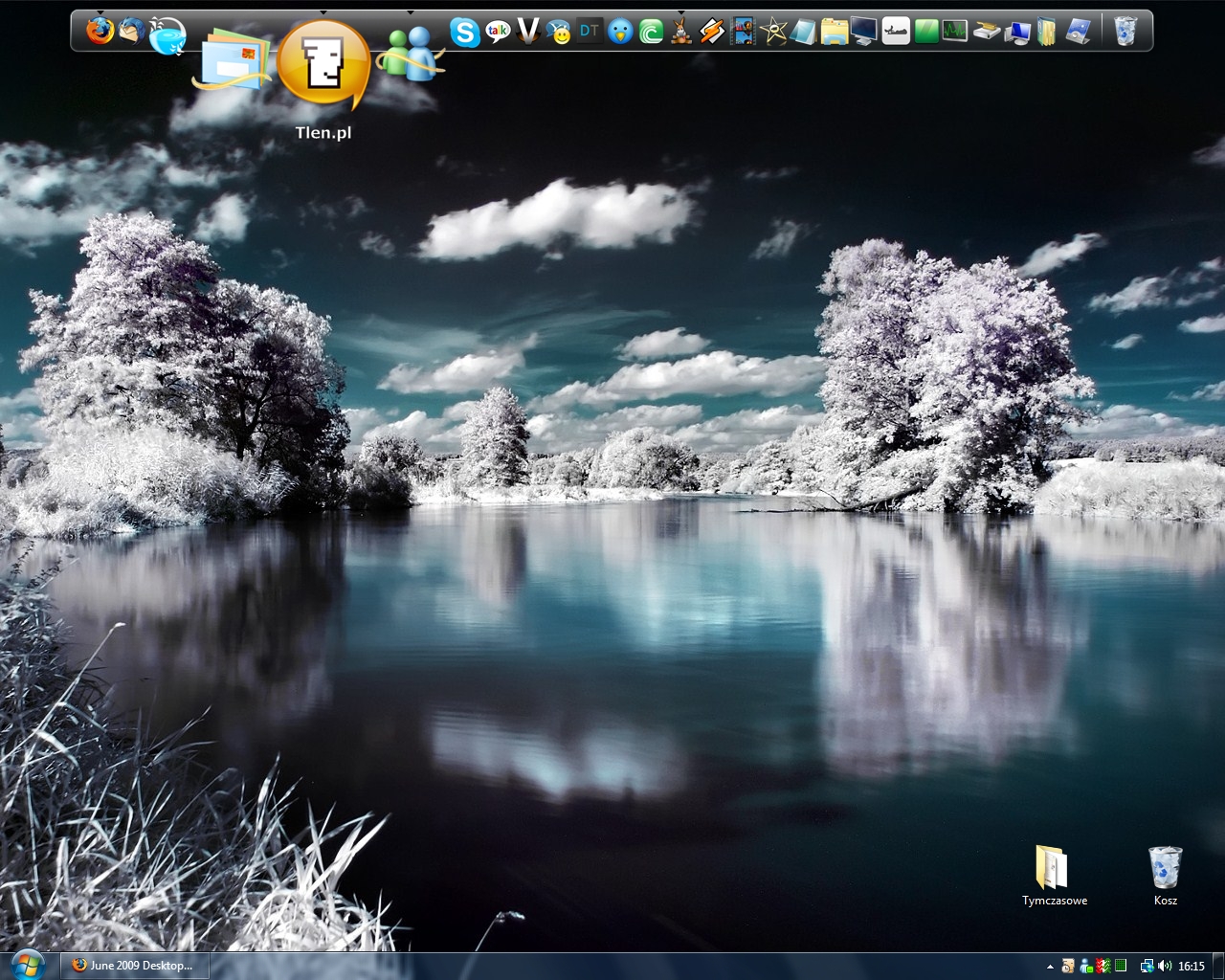Open the Twitter bird dock icon
Screen dimensions: 1225x980
click(621, 33)
